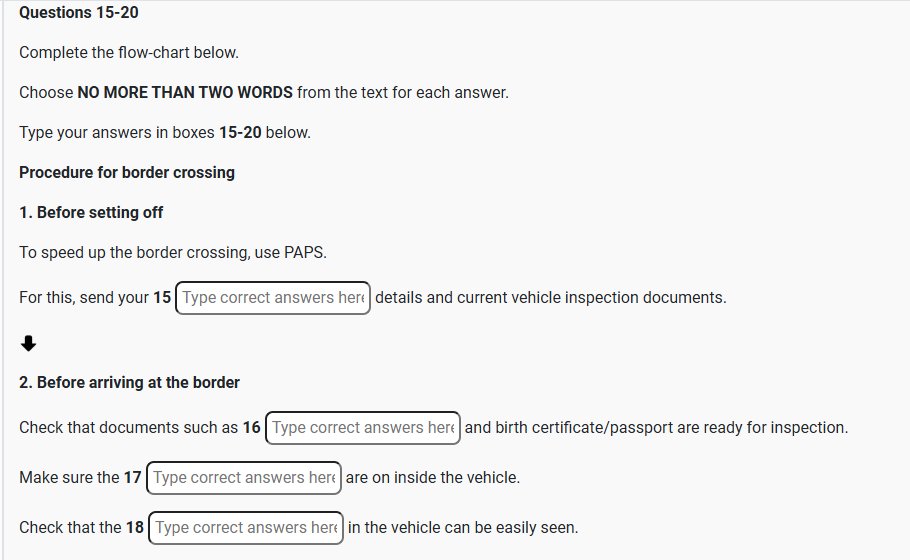This screenshot has width=910, height=560.
Task: Click the answer box for question 16
Action: (x=363, y=428)
